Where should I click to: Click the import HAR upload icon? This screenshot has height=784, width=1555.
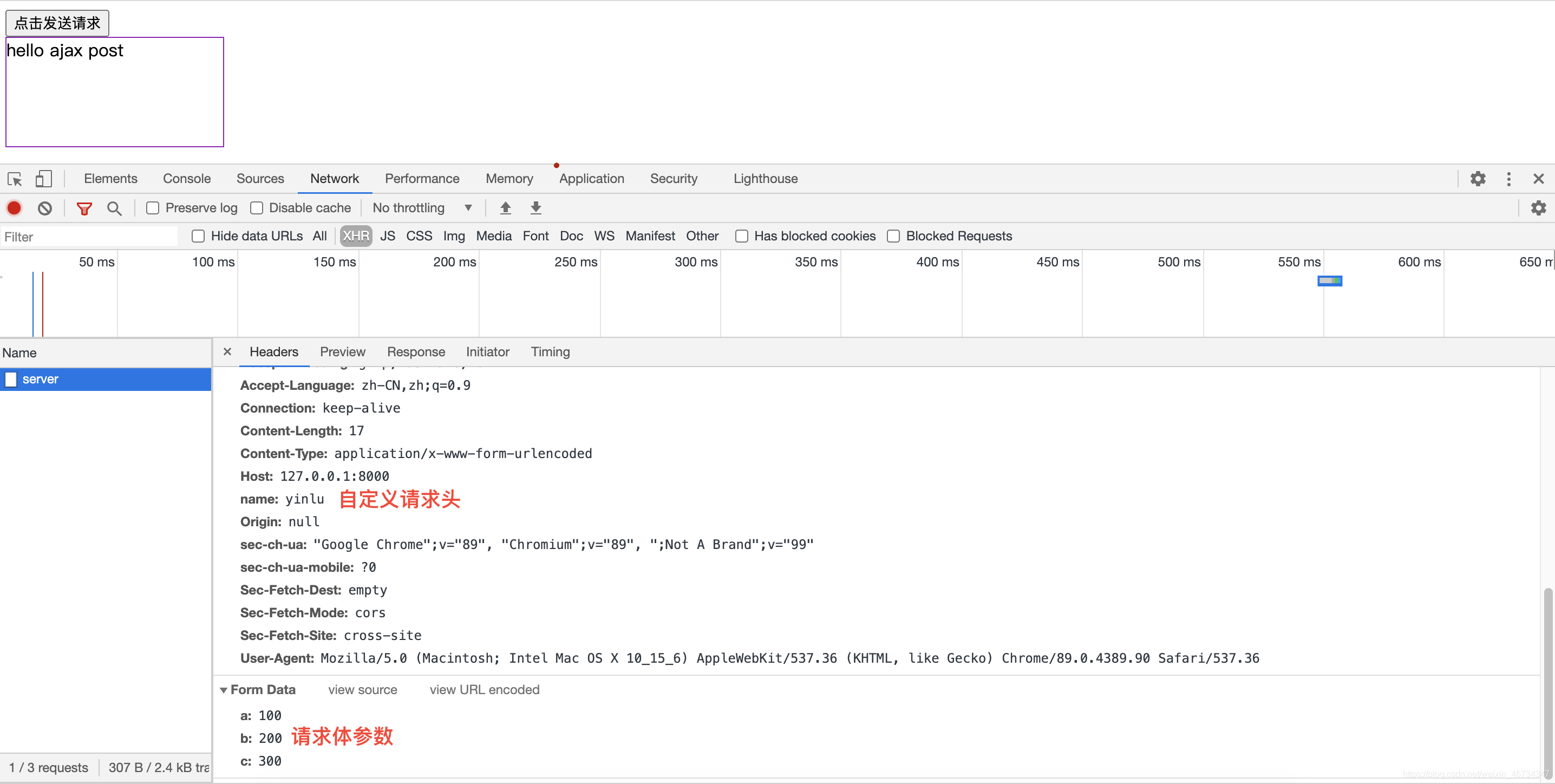point(505,208)
